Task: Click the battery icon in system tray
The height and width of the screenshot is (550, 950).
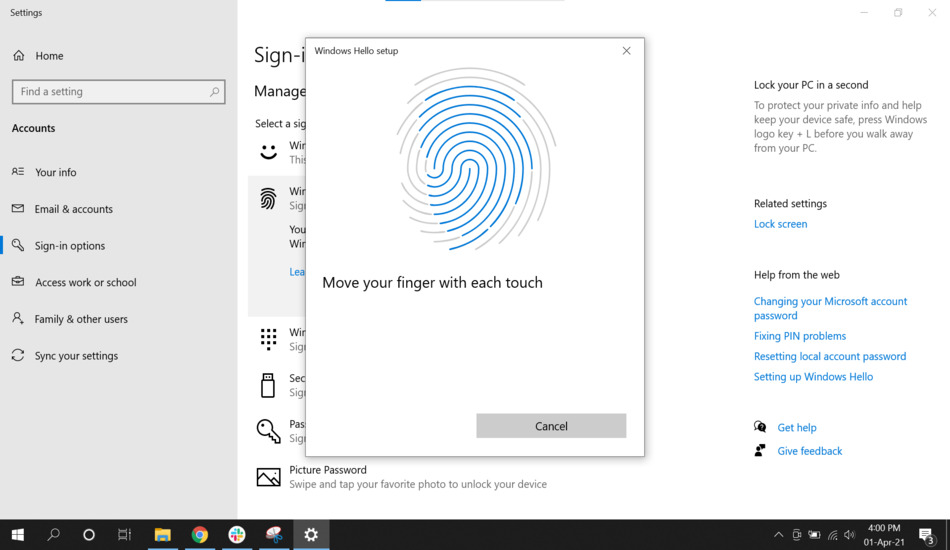Action: tap(814, 535)
